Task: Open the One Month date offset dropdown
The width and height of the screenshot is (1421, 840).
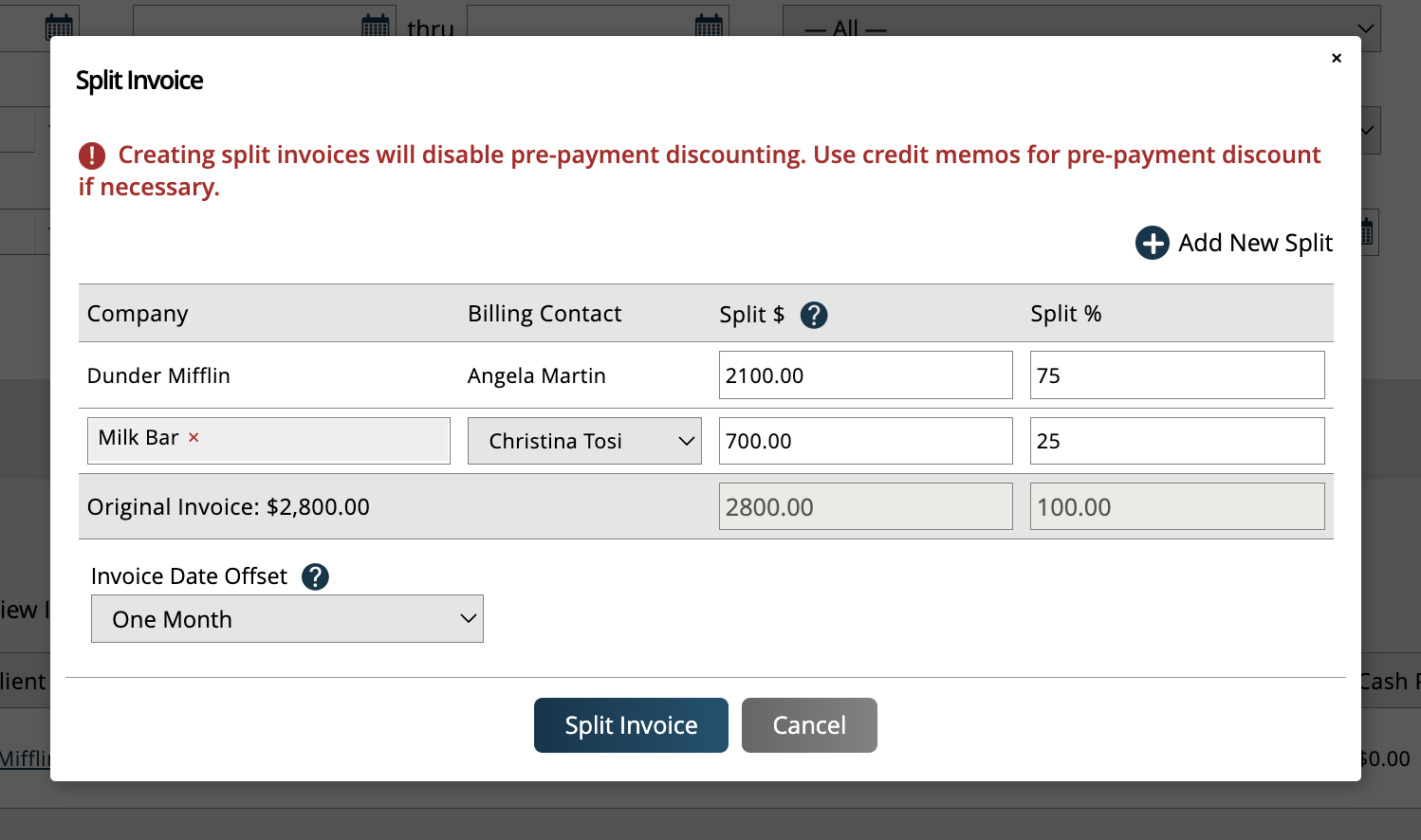Action: pyautogui.click(x=286, y=618)
